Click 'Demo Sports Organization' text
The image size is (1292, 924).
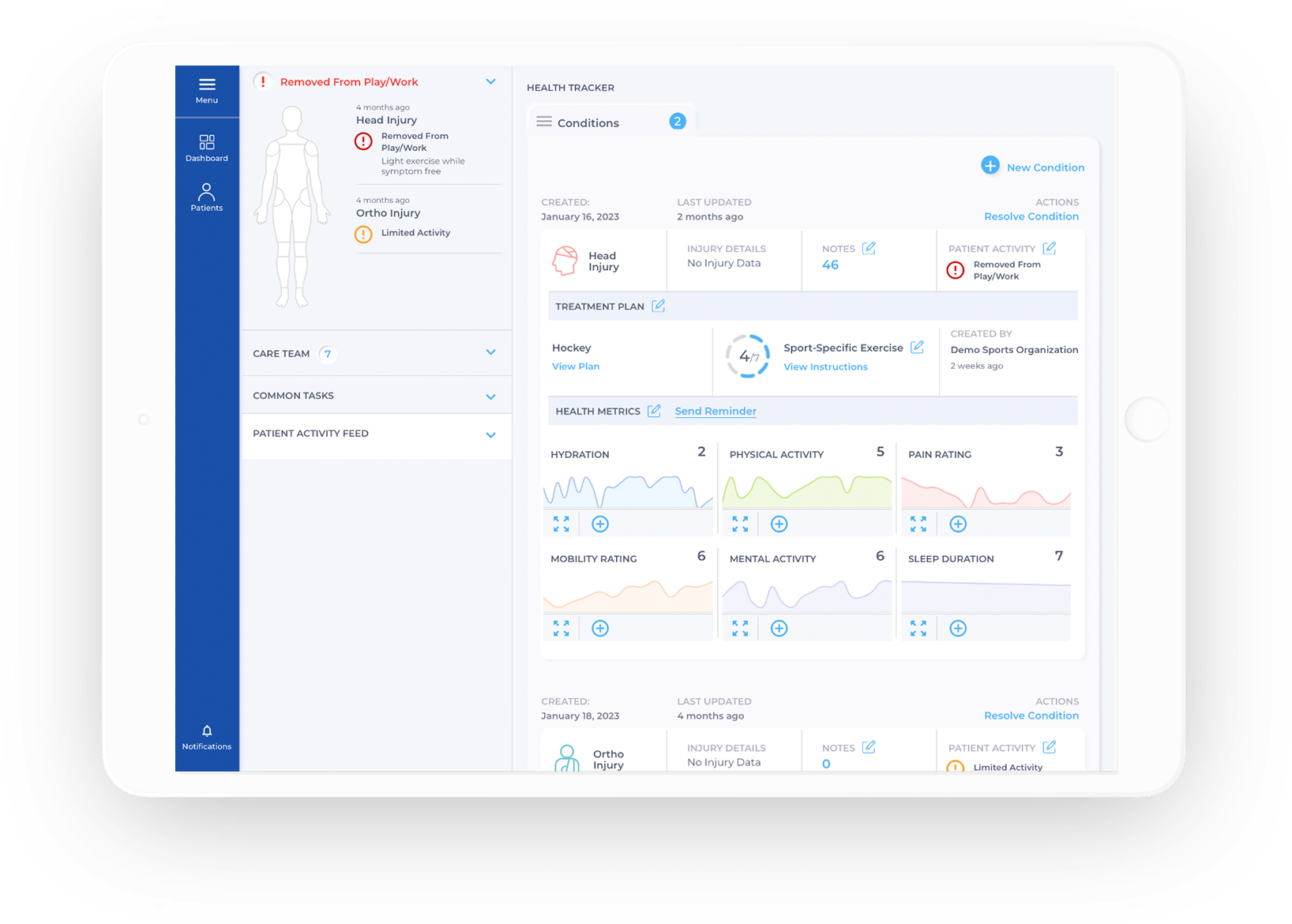tap(1014, 350)
